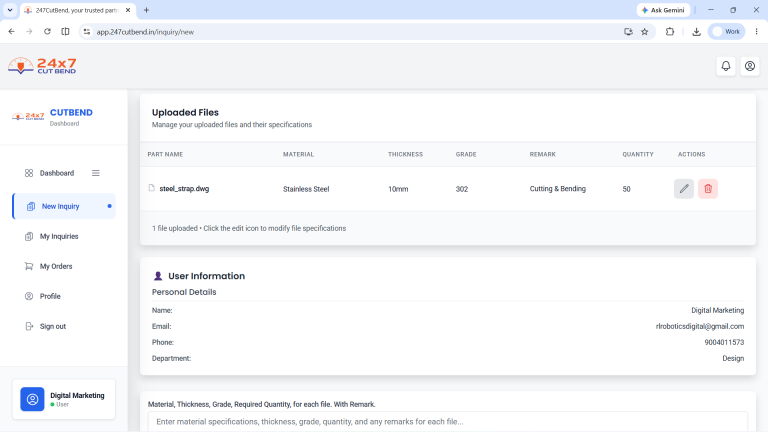
Task: Click the browser back arrow
Action: pos(11,31)
